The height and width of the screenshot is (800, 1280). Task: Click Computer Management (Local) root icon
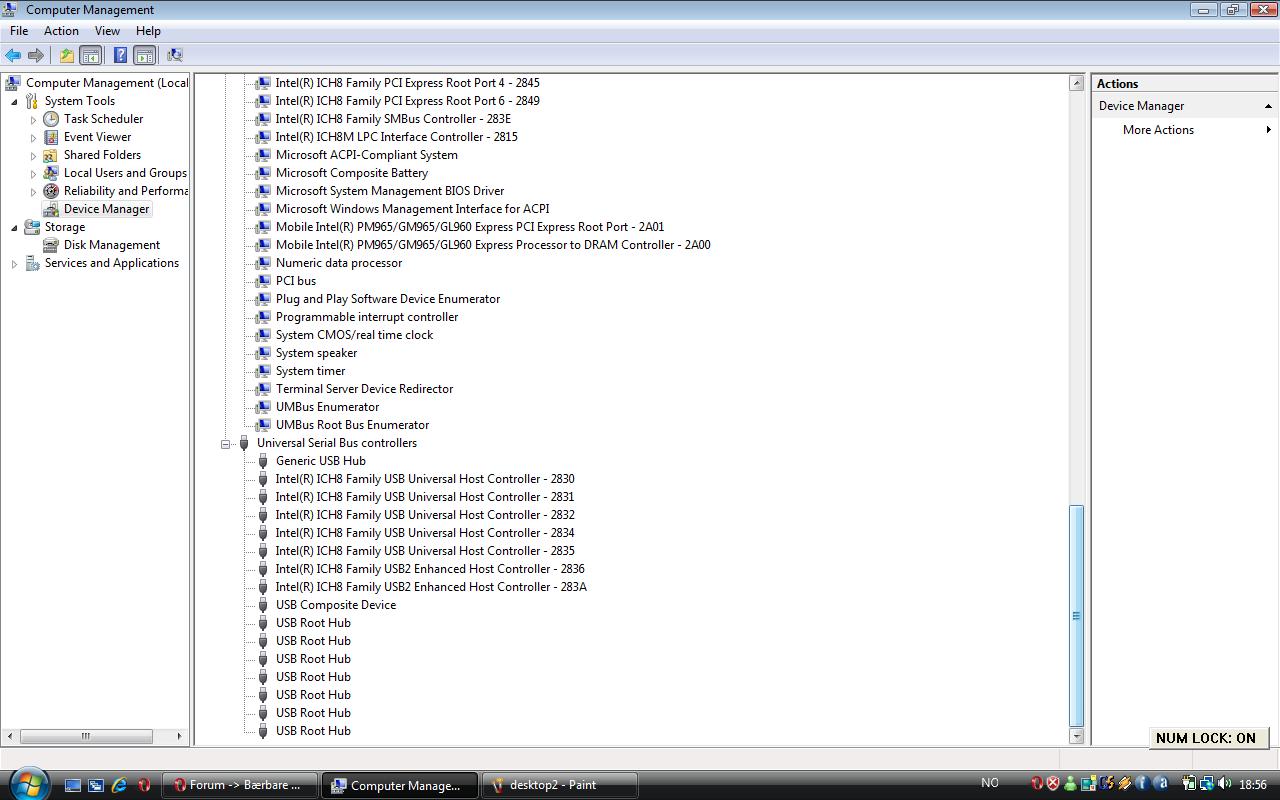[13, 83]
